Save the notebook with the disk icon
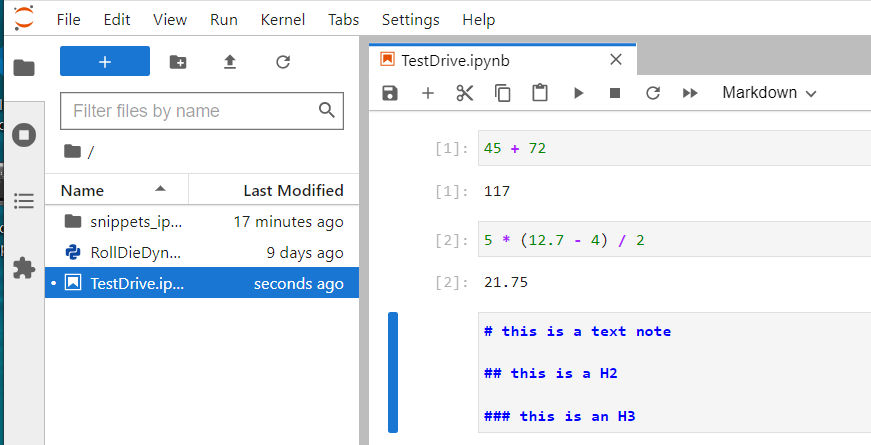The width and height of the screenshot is (871, 445). [x=390, y=93]
